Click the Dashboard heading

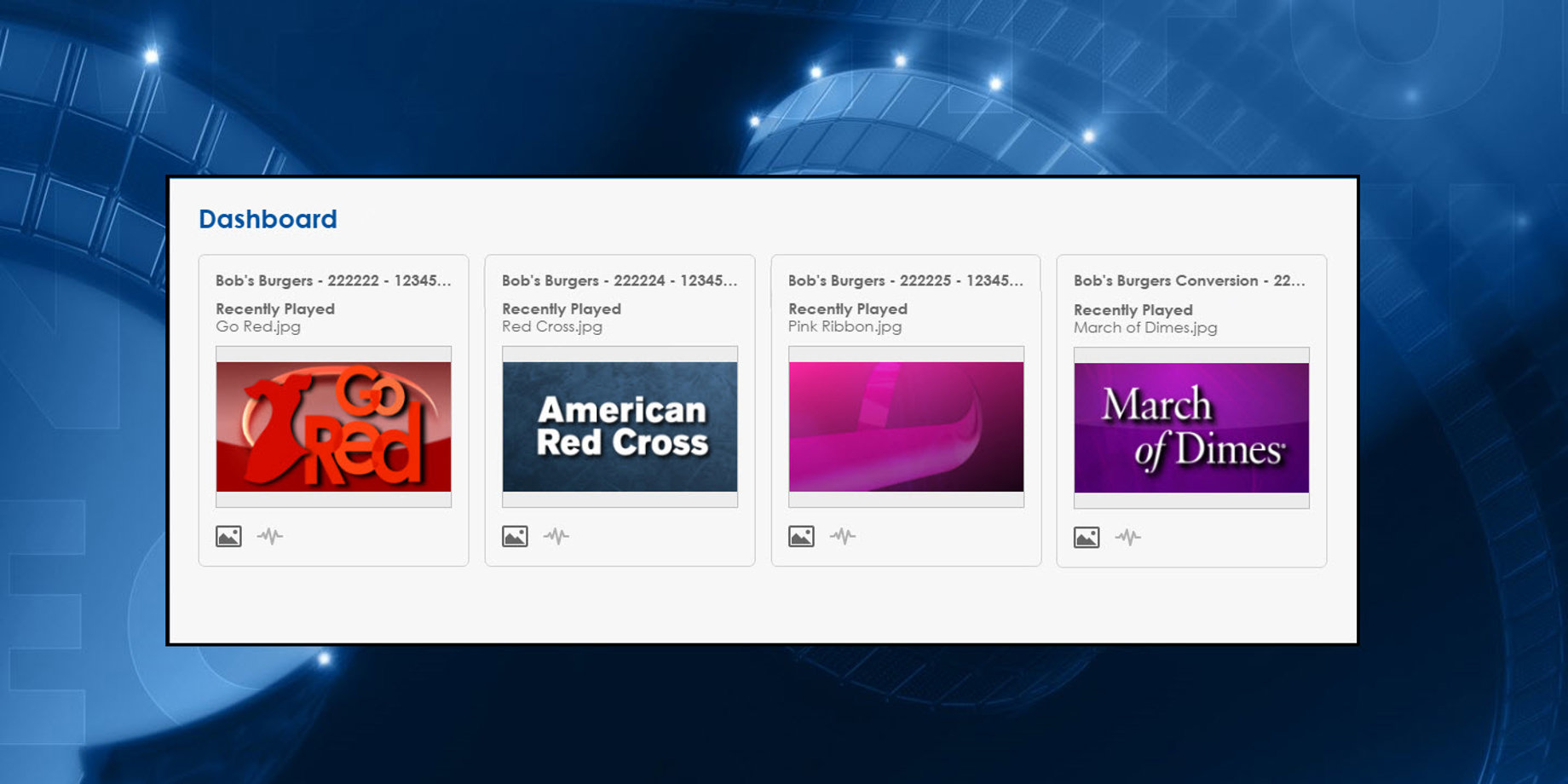tap(268, 219)
